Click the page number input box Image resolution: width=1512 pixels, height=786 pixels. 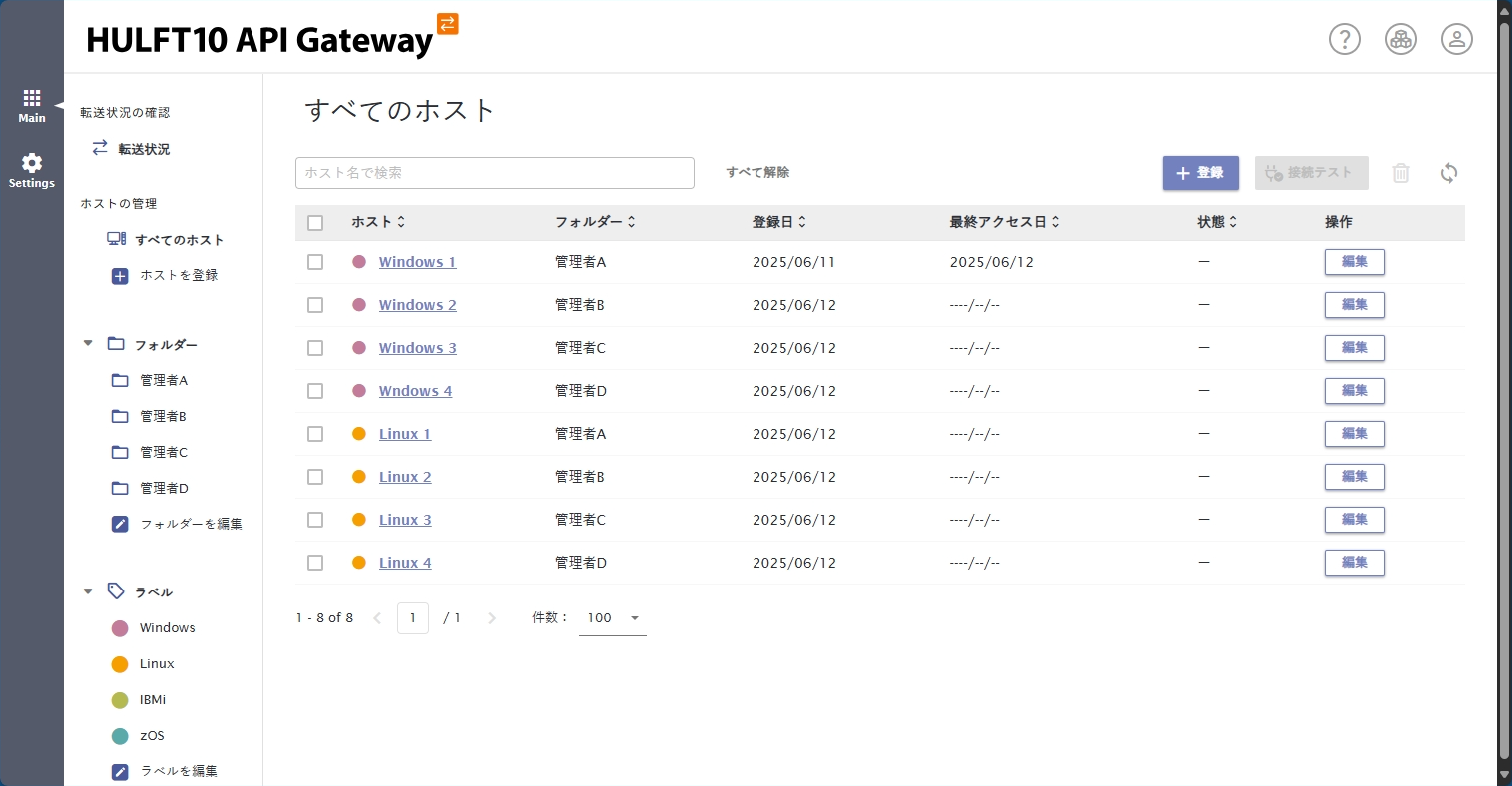(x=413, y=618)
